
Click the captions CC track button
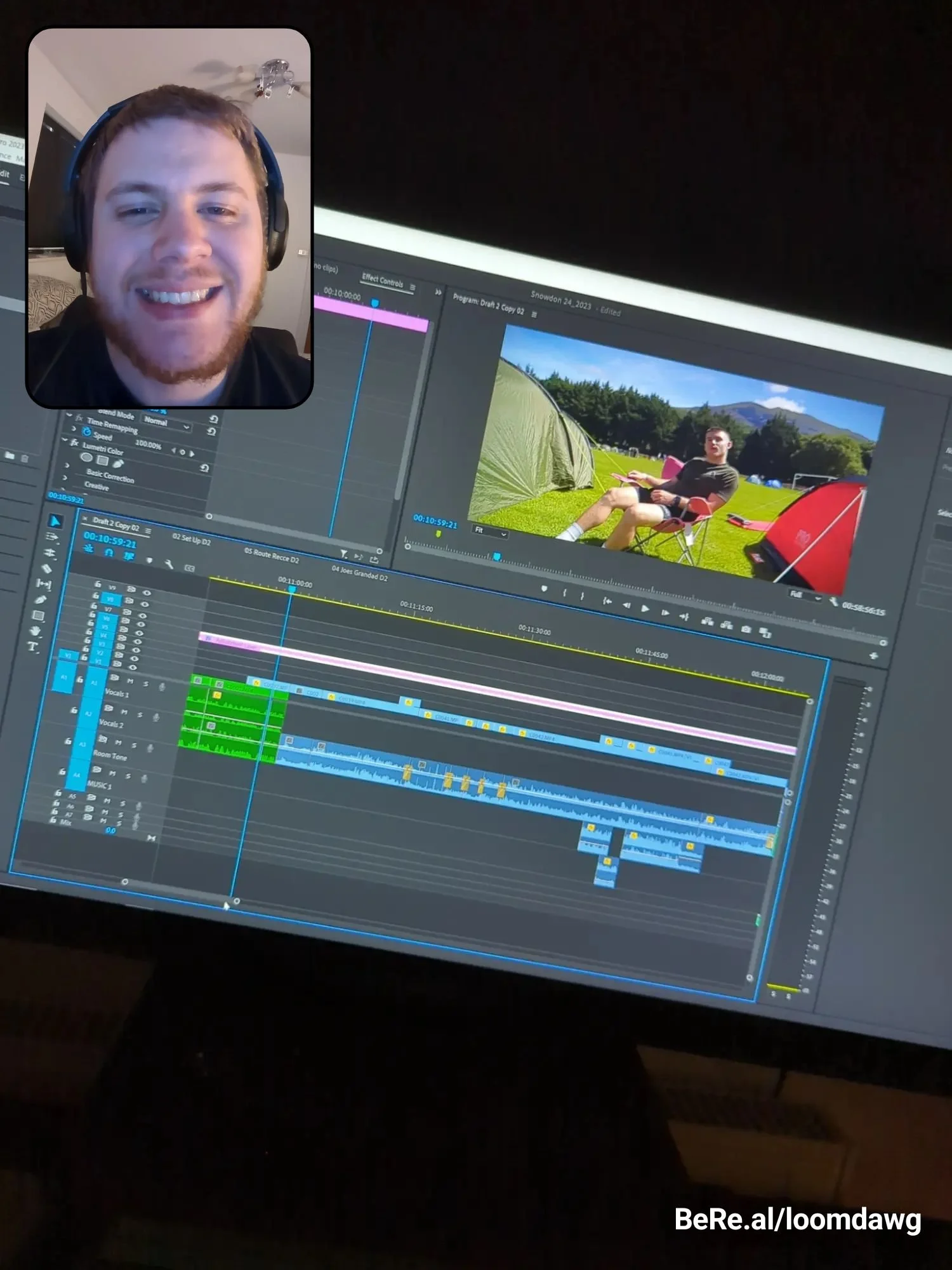tap(189, 568)
